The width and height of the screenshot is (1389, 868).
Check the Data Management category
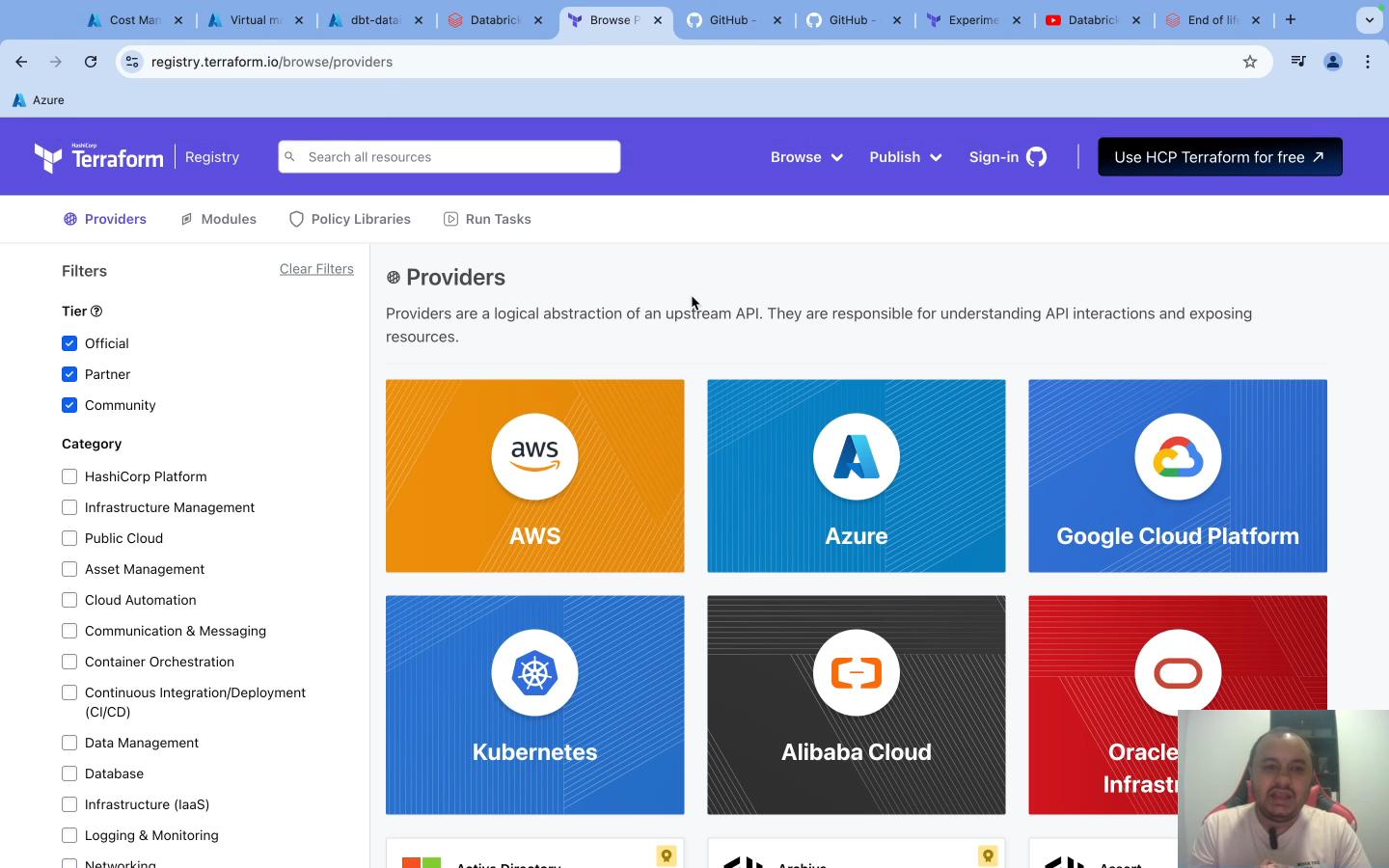69,743
